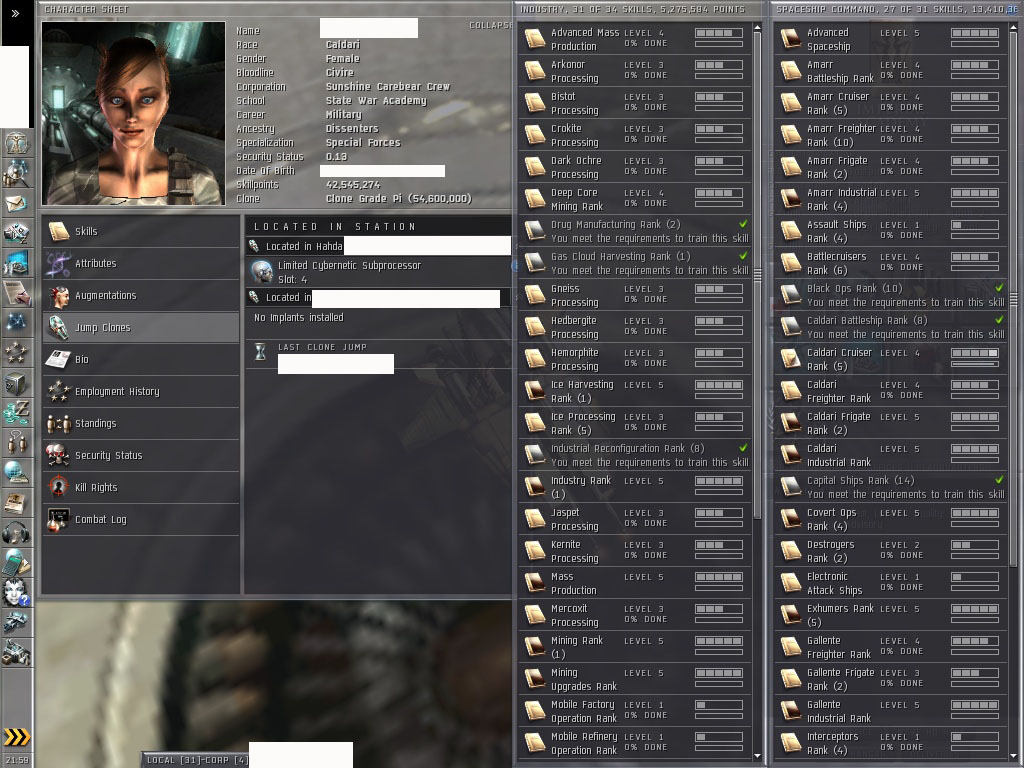Open the Jukebox headphones icon in Neocom
The image size is (1024, 768).
click(16, 533)
